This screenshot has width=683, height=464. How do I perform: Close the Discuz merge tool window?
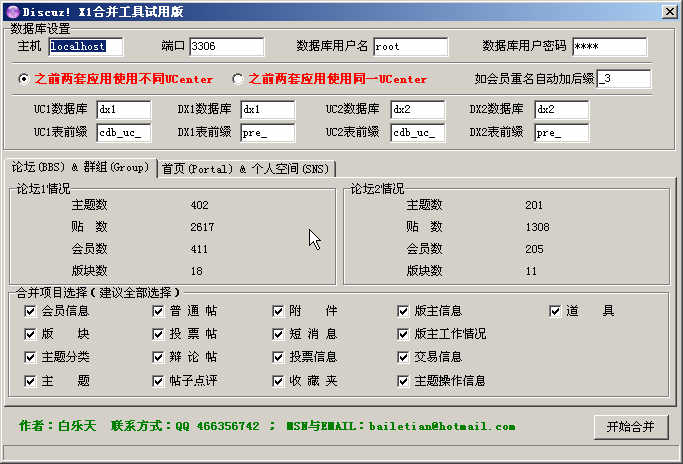coord(669,12)
